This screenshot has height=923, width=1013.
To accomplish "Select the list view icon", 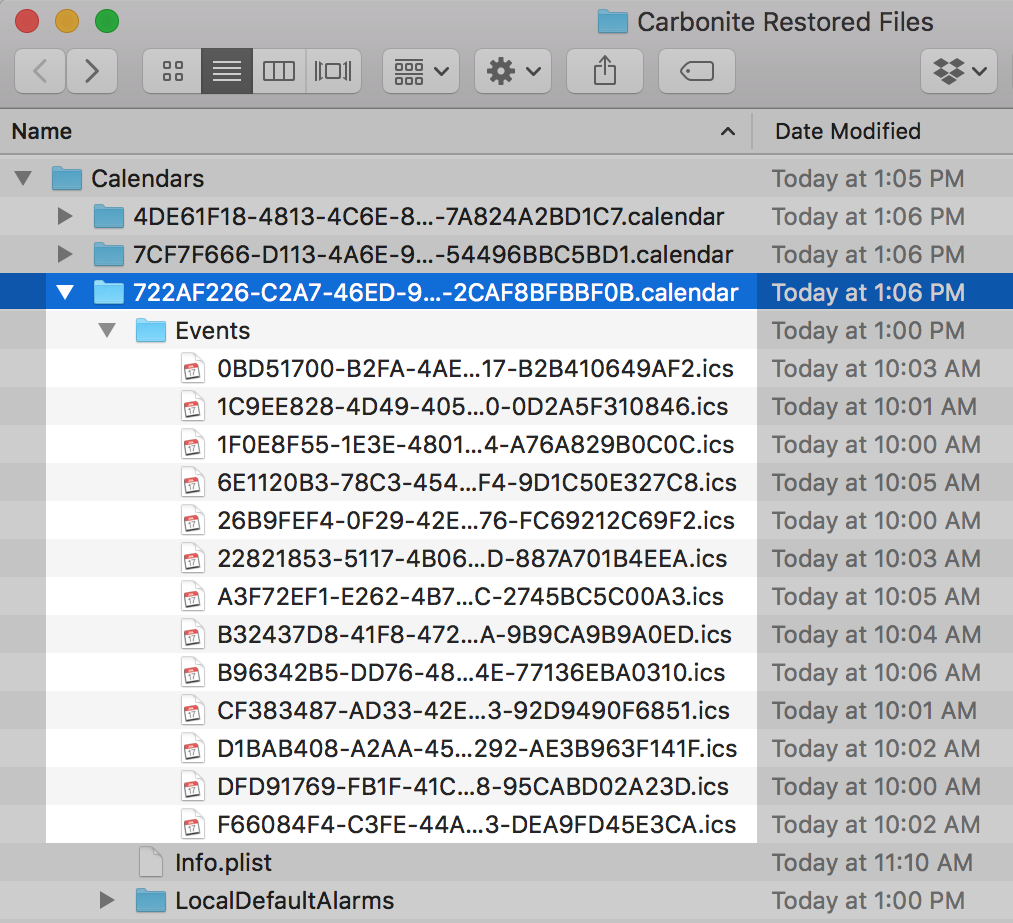I will coord(226,70).
